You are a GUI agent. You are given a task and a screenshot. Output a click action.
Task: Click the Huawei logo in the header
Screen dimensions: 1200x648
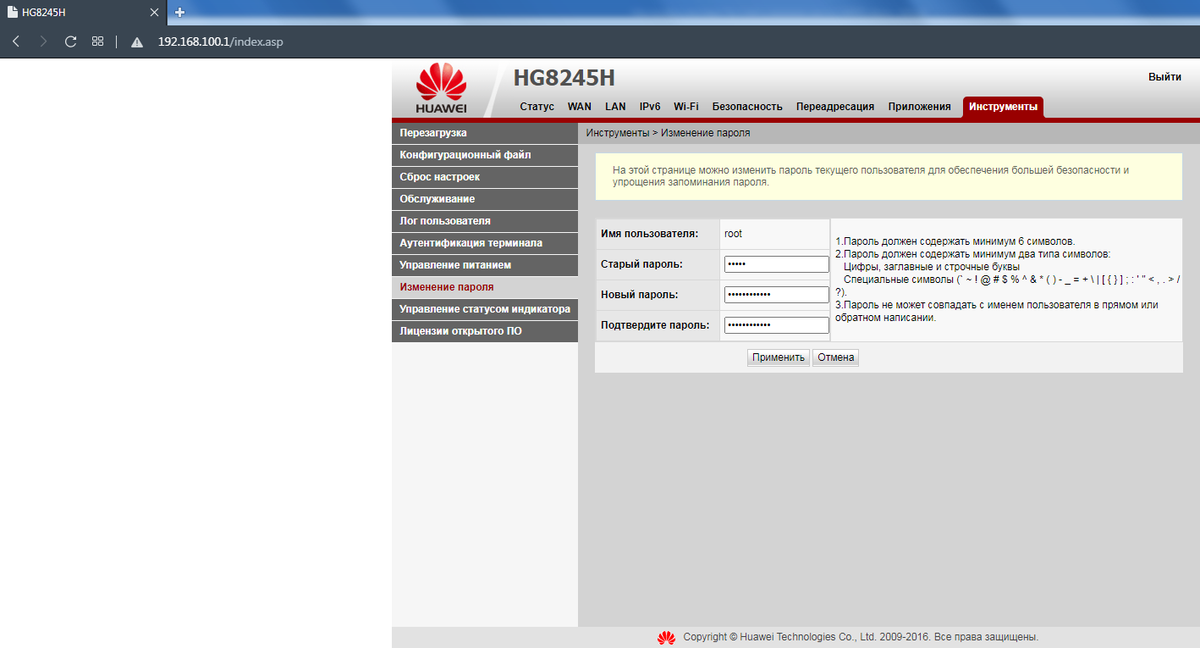tap(441, 89)
